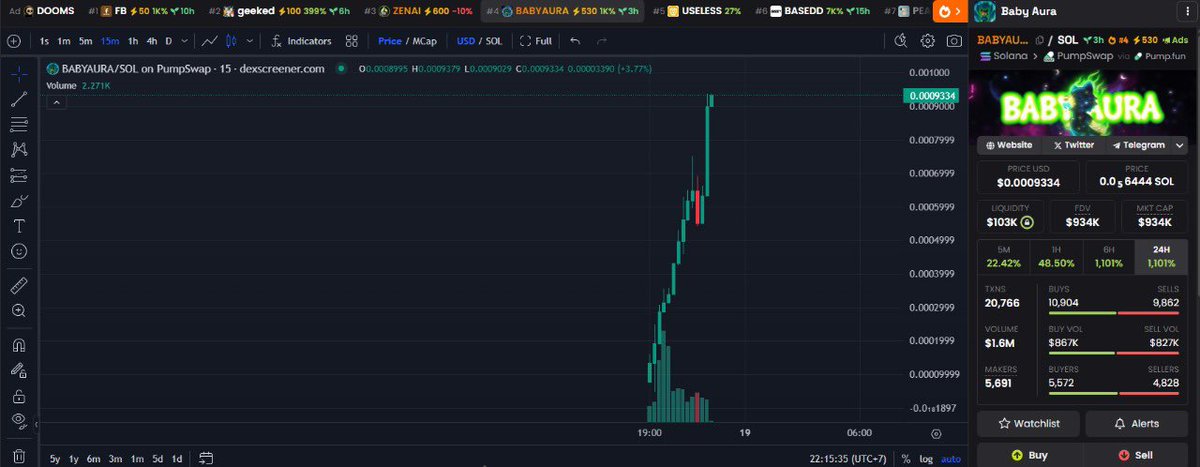Expand the chart style dropdown arrow
The width and height of the screenshot is (1200, 467).
[248, 41]
